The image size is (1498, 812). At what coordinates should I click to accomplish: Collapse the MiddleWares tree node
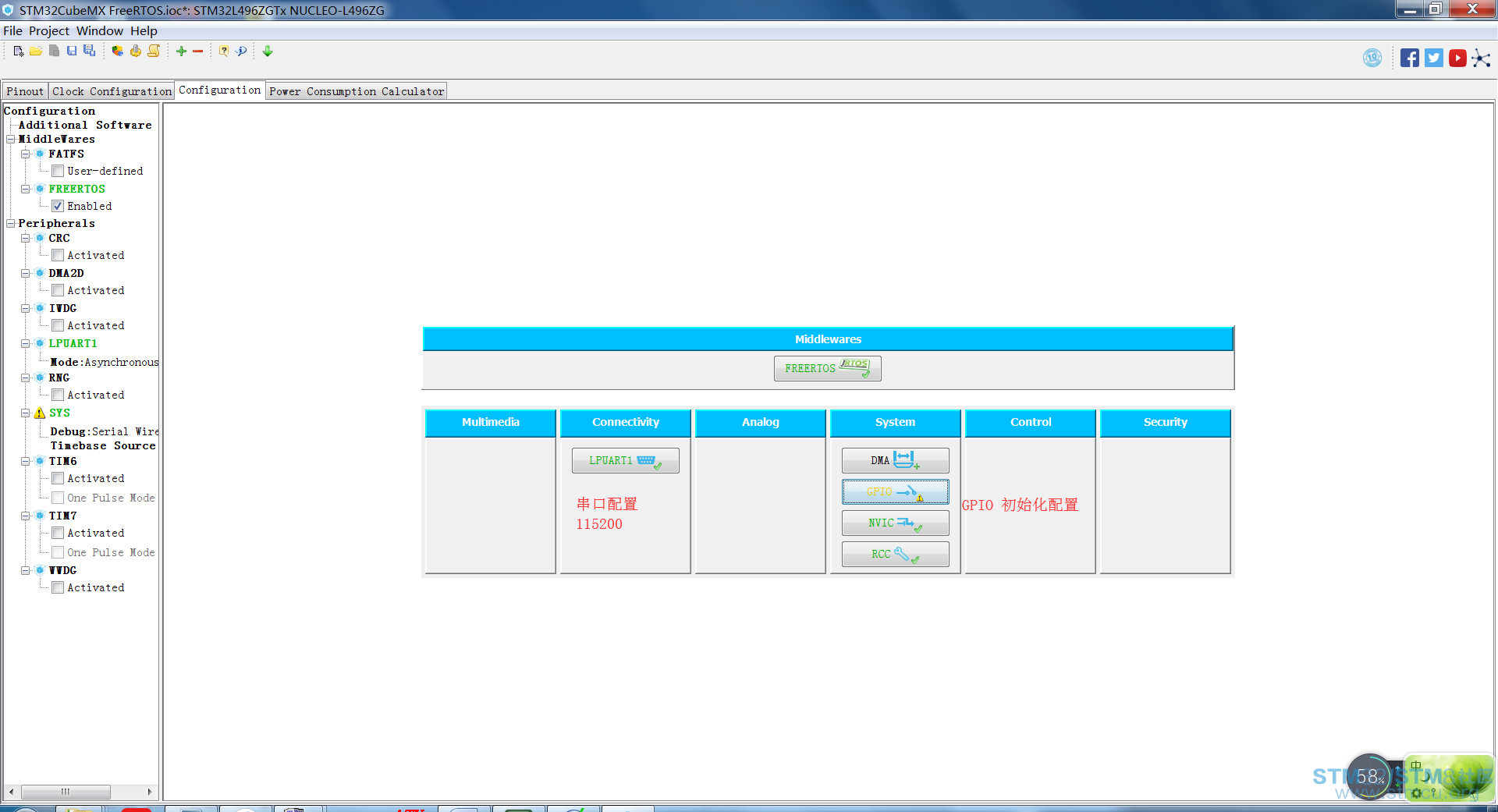tap(11, 140)
